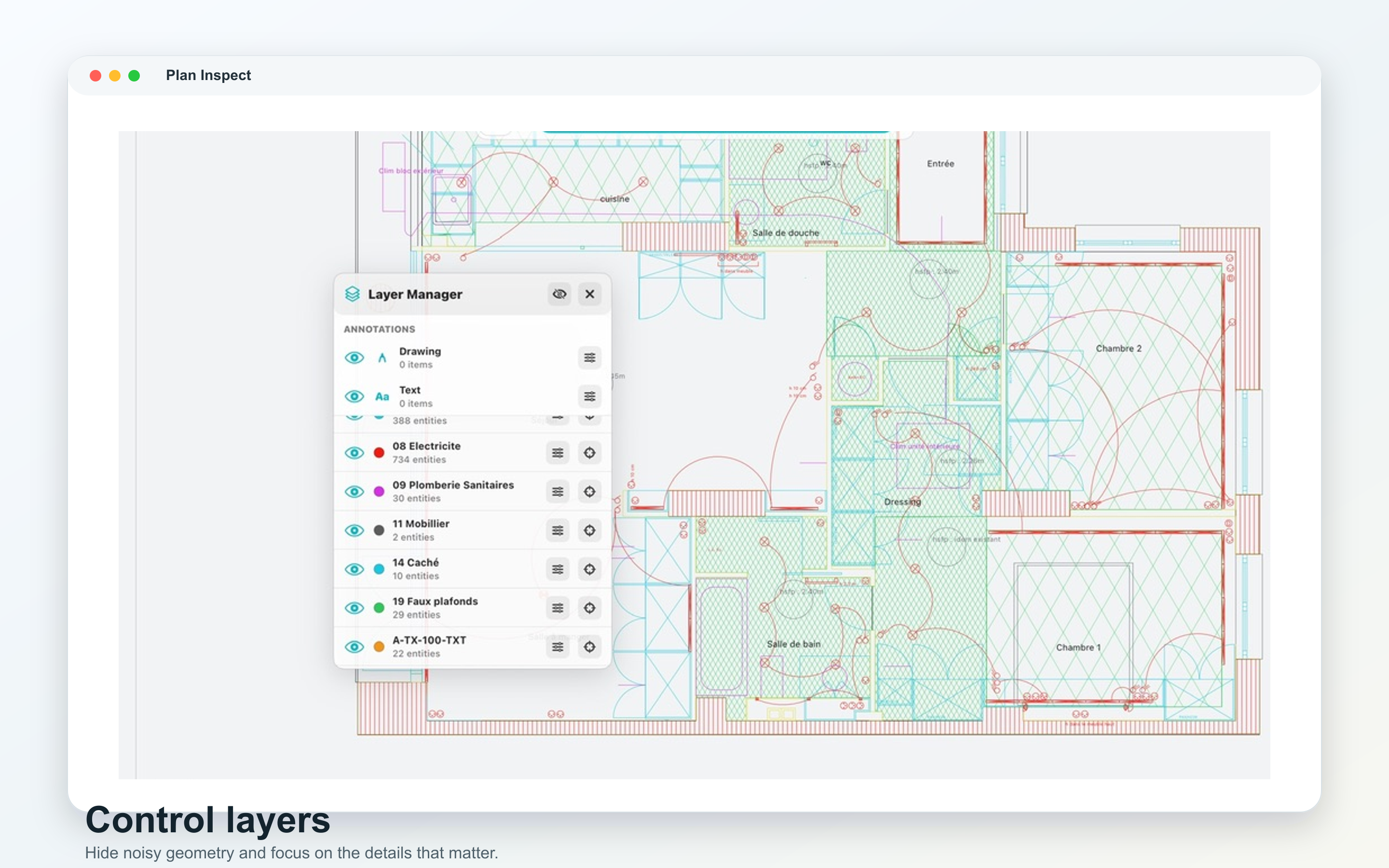
Task: Click orange color dot of A-TX-100-TXT
Action: (379, 647)
